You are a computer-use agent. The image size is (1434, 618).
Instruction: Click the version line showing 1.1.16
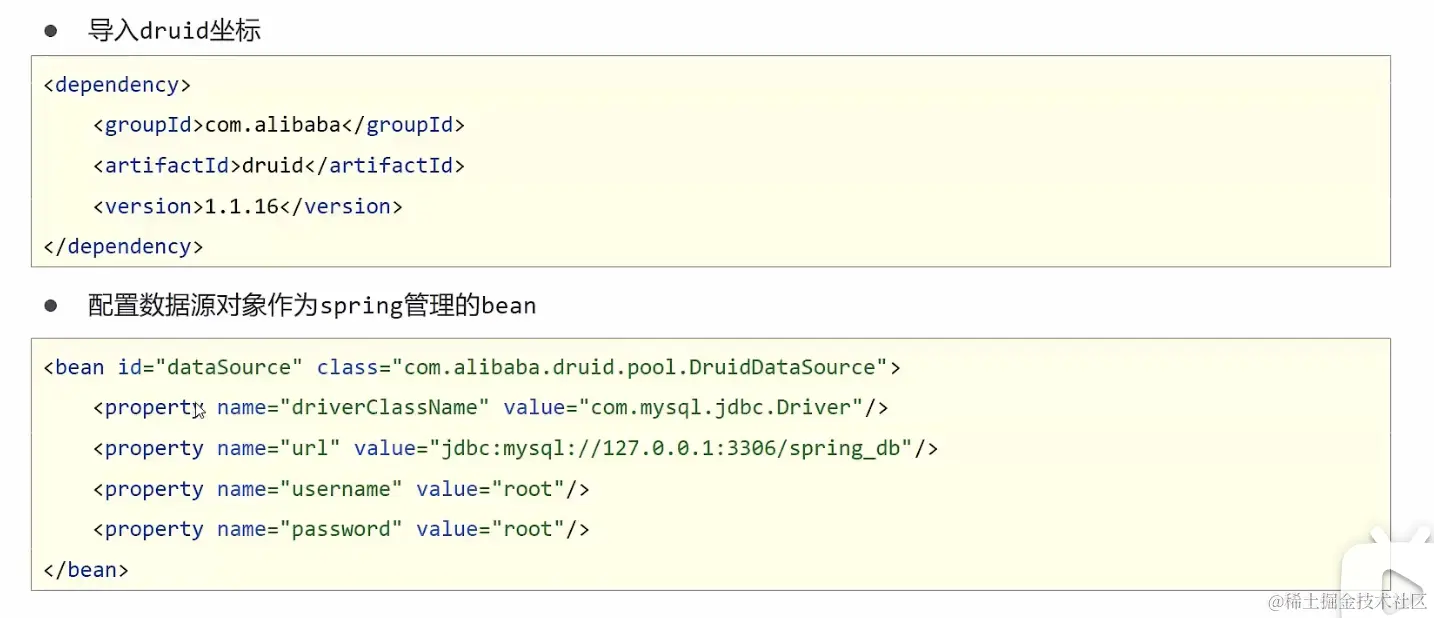pos(248,206)
